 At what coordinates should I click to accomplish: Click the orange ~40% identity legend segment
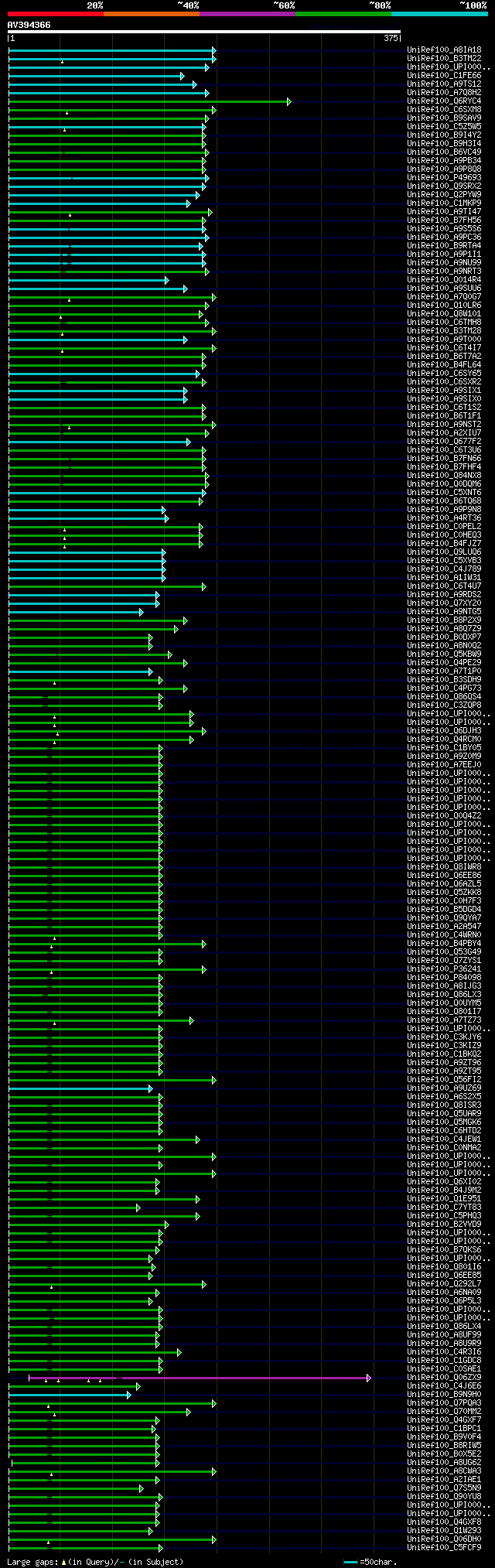point(152,13)
